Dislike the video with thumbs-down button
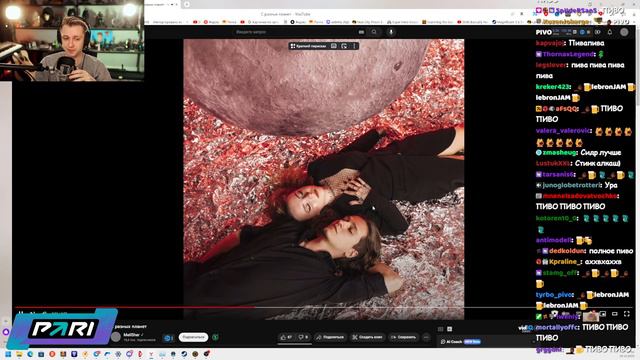The width and height of the screenshot is (640, 360). (x=303, y=337)
